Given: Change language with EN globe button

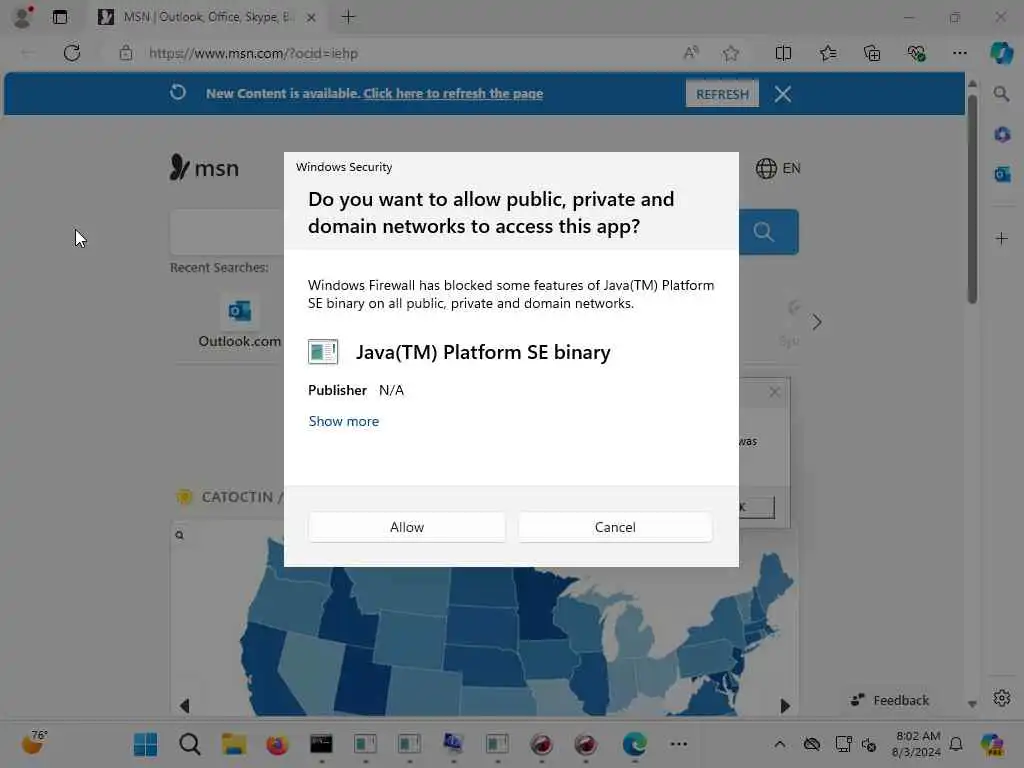Looking at the screenshot, I should pos(777,168).
